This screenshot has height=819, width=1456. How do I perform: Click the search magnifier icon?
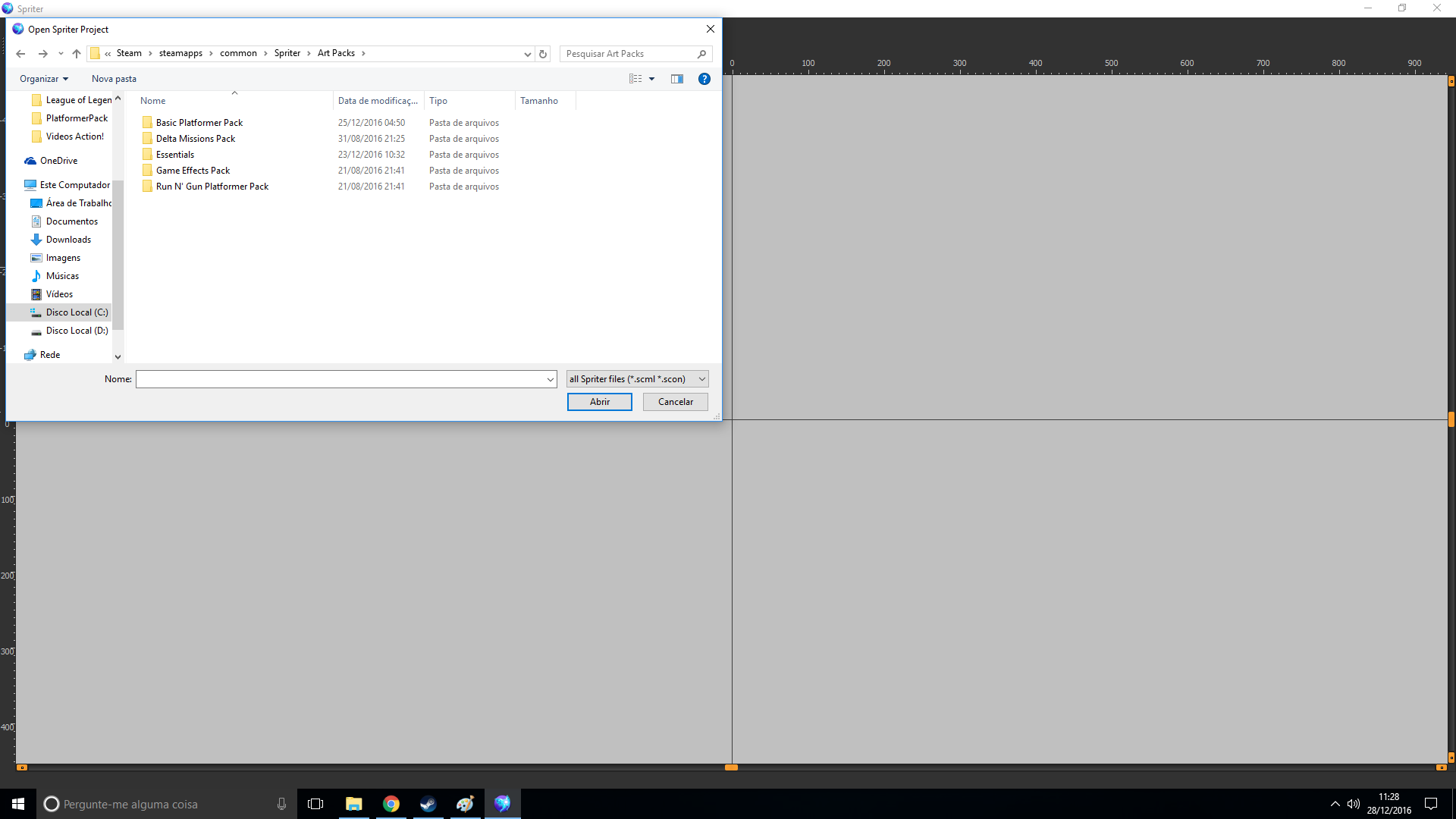coord(701,54)
